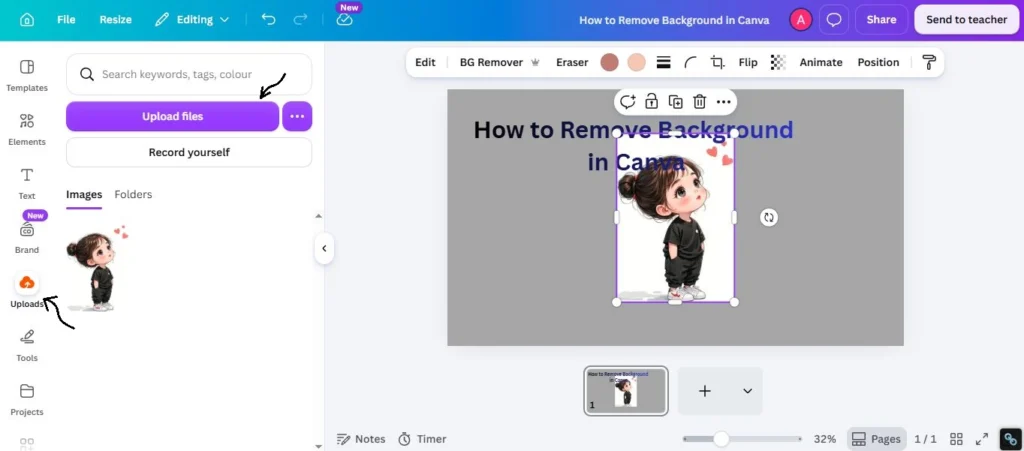Pick the light peach color swatch

pyautogui.click(x=637, y=63)
